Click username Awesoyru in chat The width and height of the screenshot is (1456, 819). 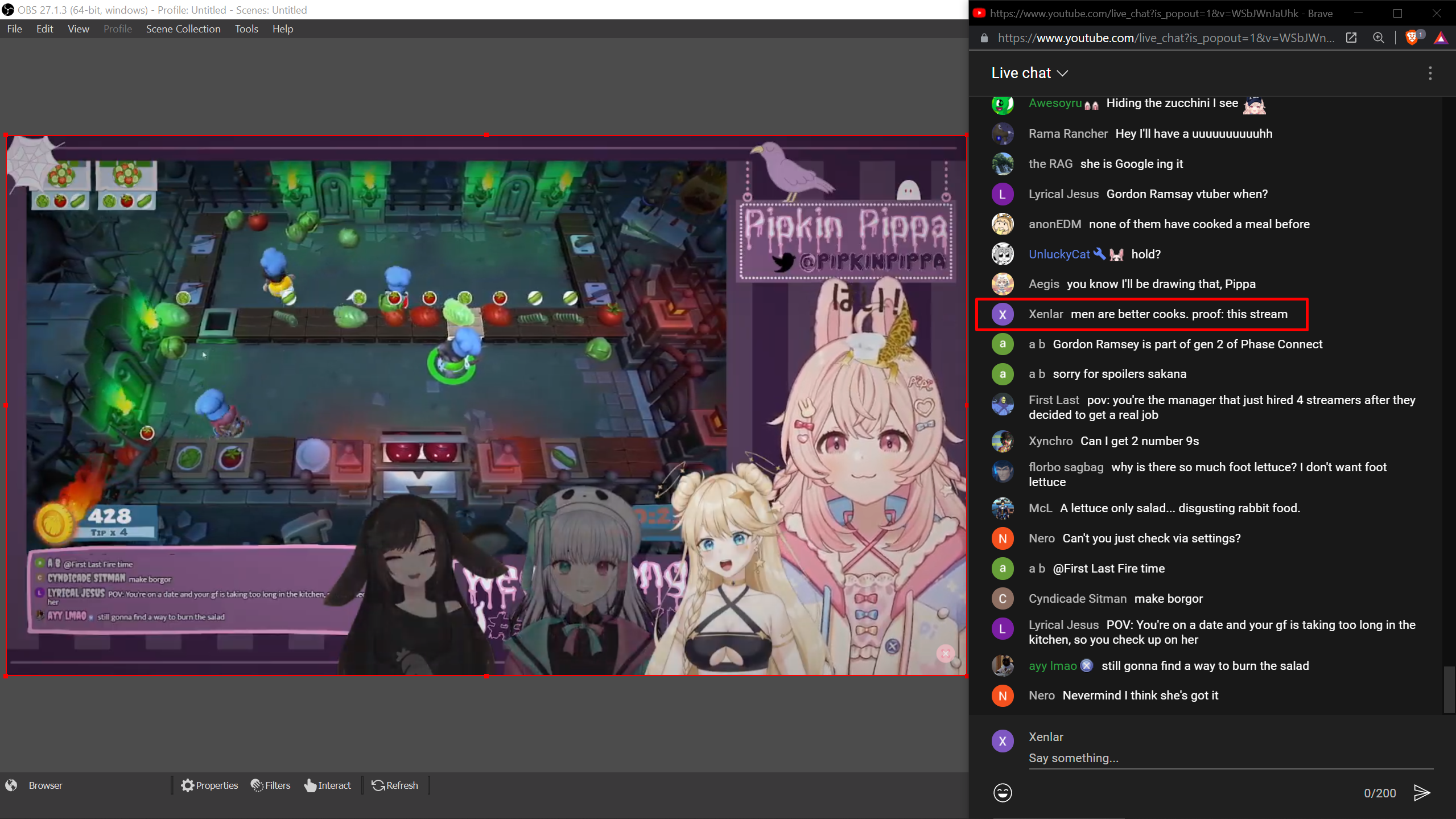1055,103
